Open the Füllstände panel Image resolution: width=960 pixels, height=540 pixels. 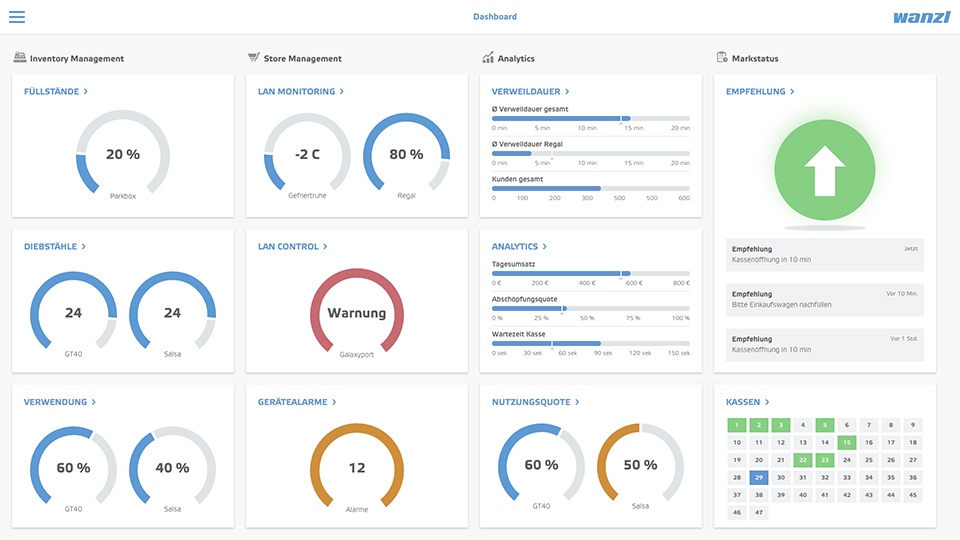(x=56, y=91)
